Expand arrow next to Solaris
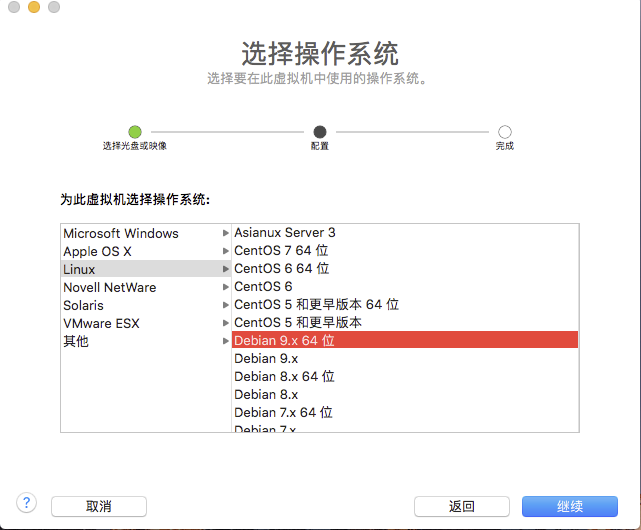The width and height of the screenshot is (641, 530). [225, 305]
